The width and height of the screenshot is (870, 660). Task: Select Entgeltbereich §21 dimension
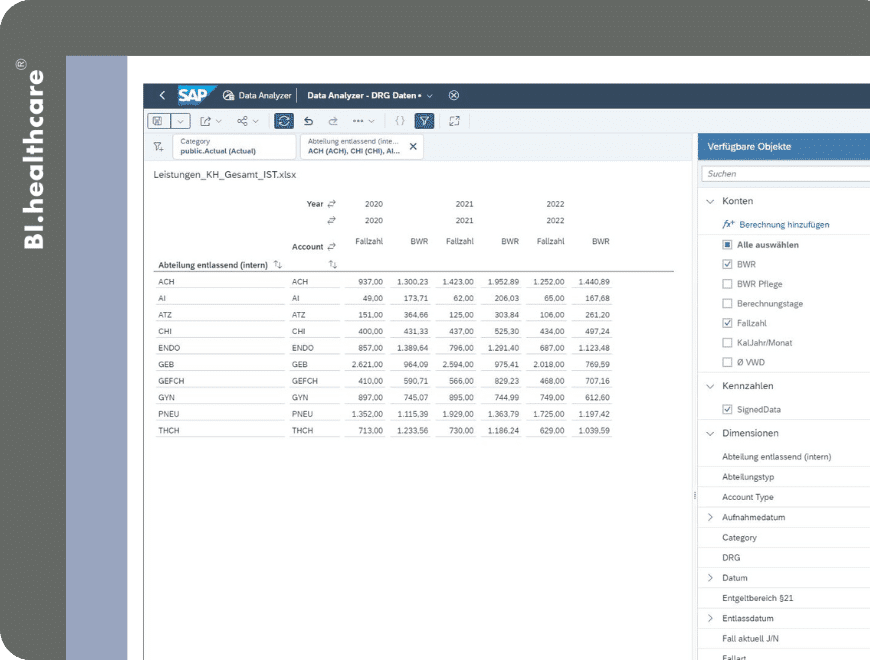point(757,598)
